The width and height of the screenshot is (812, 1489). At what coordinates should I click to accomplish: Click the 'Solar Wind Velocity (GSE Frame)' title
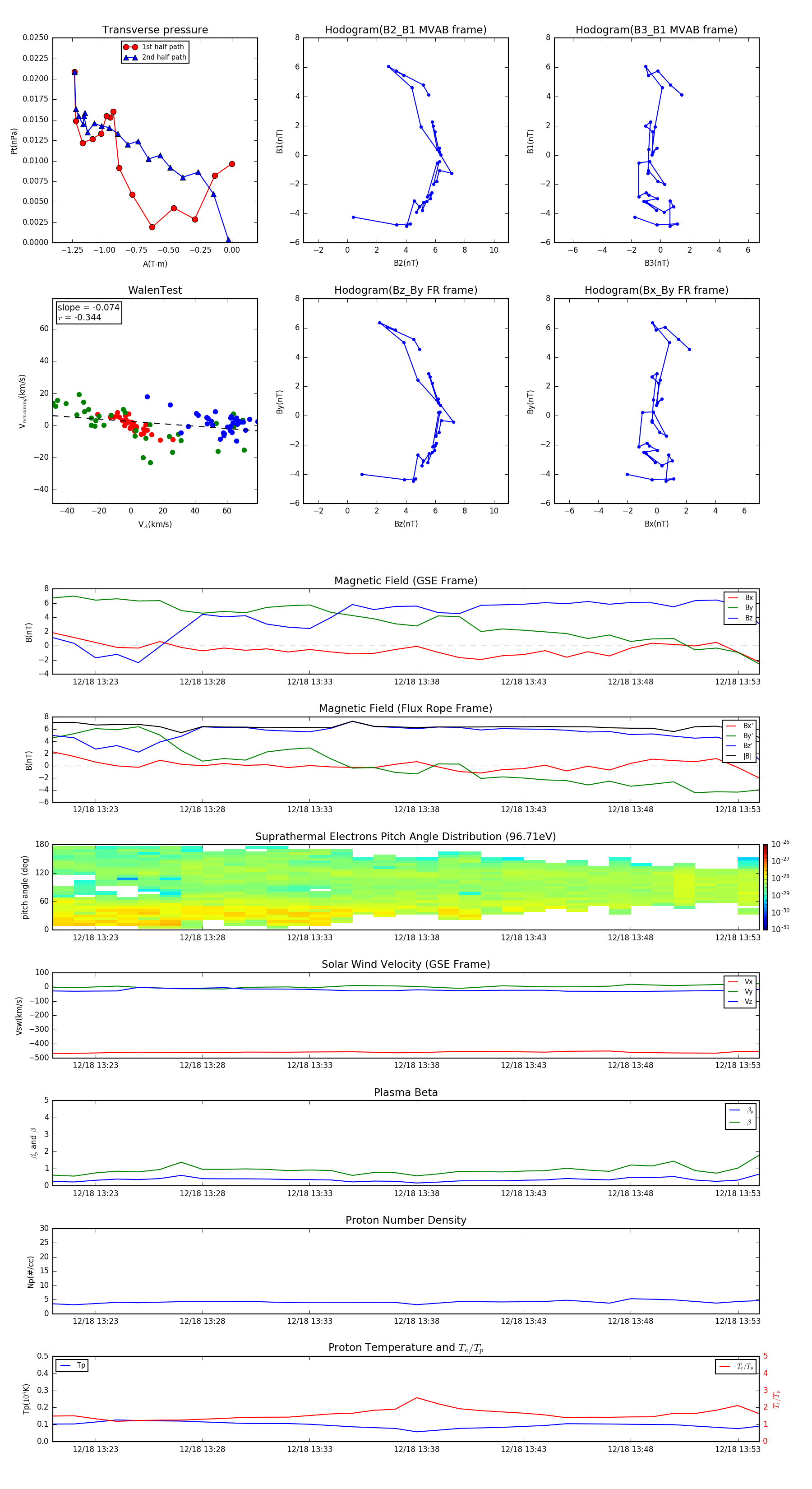tap(406, 964)
